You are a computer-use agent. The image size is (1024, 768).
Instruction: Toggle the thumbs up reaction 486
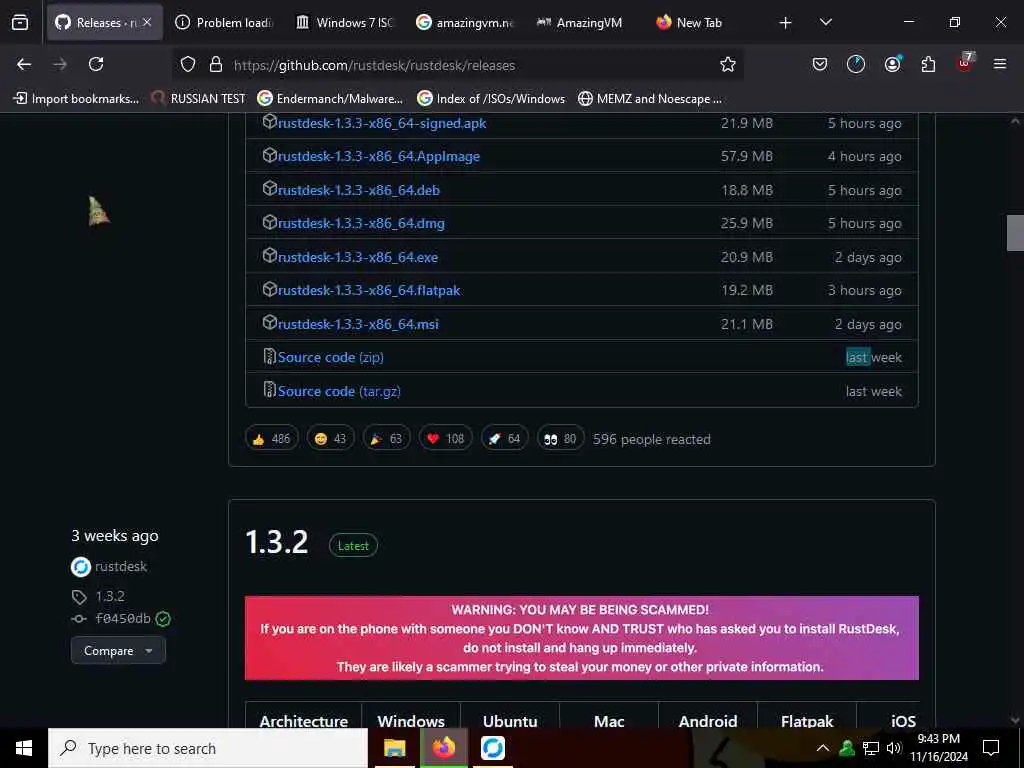pos(272,439)
